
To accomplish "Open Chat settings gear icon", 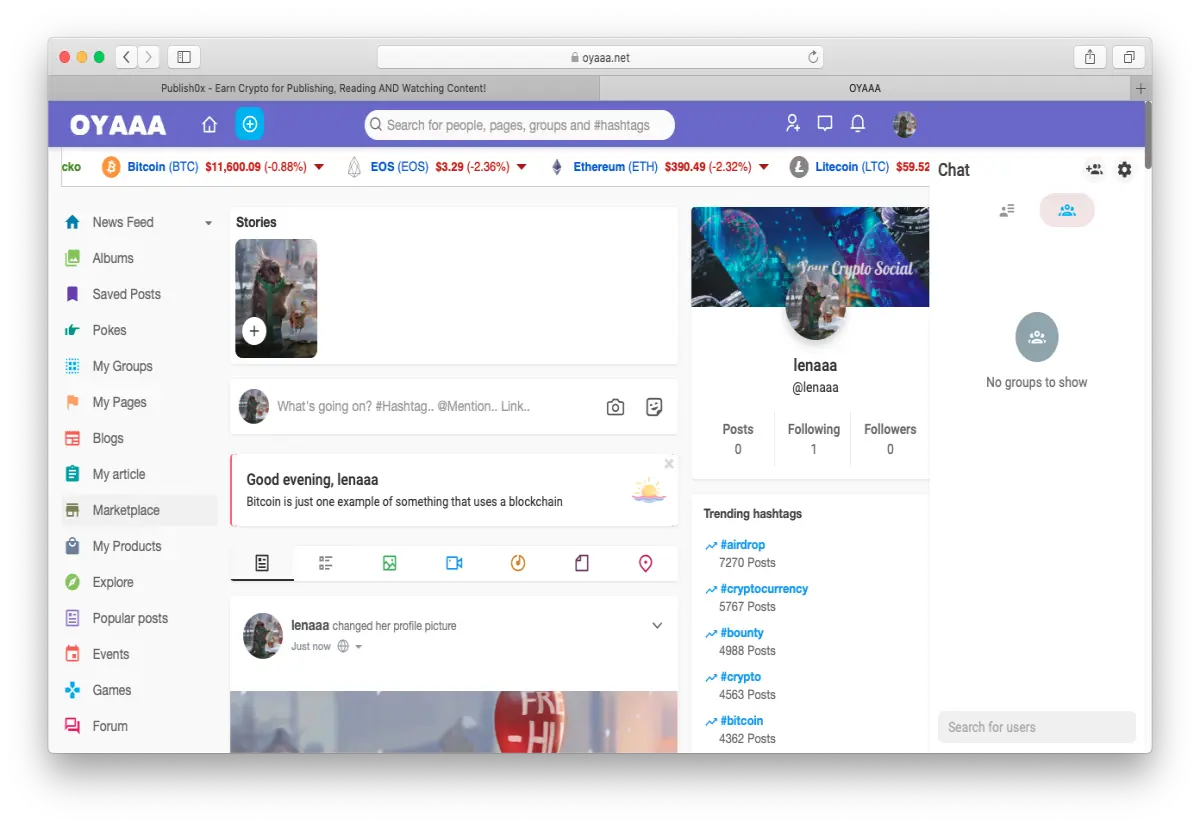I will click(1125, 170).
